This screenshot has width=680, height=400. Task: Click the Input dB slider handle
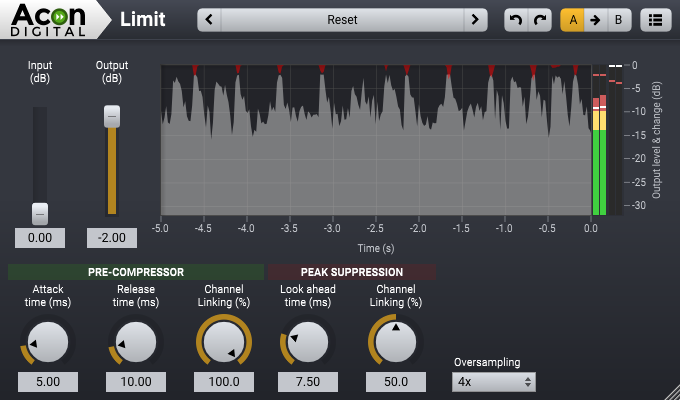point(40,212)
